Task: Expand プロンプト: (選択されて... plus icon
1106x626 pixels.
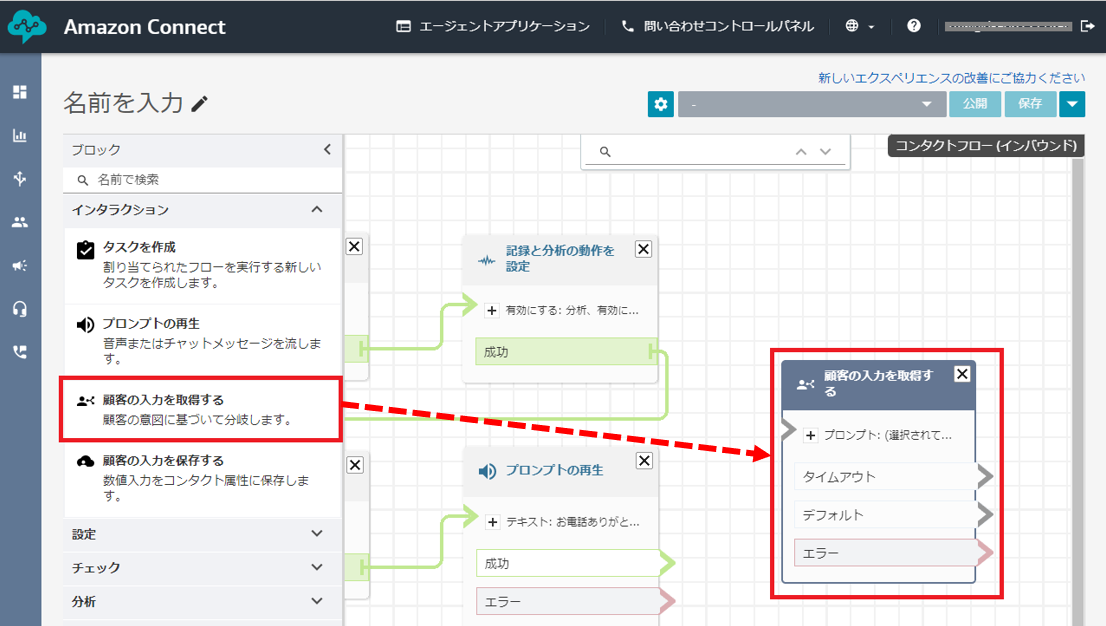Action: pos(810,435)
